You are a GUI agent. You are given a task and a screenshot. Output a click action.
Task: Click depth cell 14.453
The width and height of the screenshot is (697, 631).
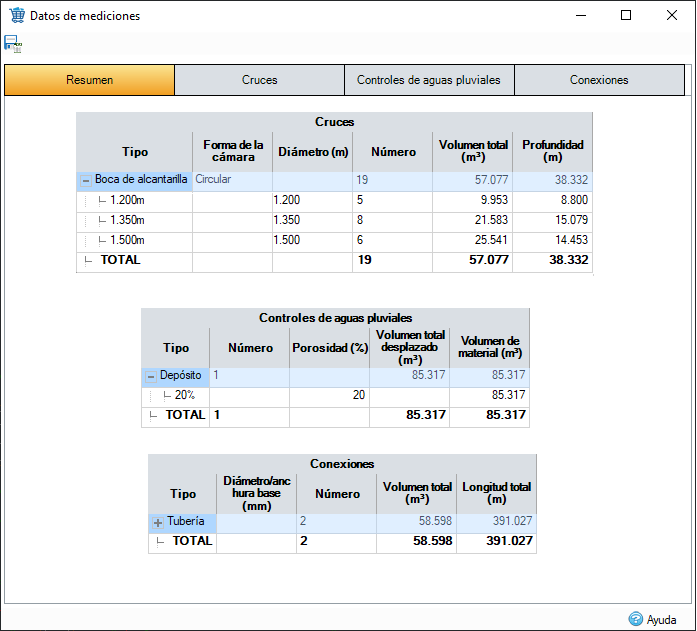click(553, 241)
